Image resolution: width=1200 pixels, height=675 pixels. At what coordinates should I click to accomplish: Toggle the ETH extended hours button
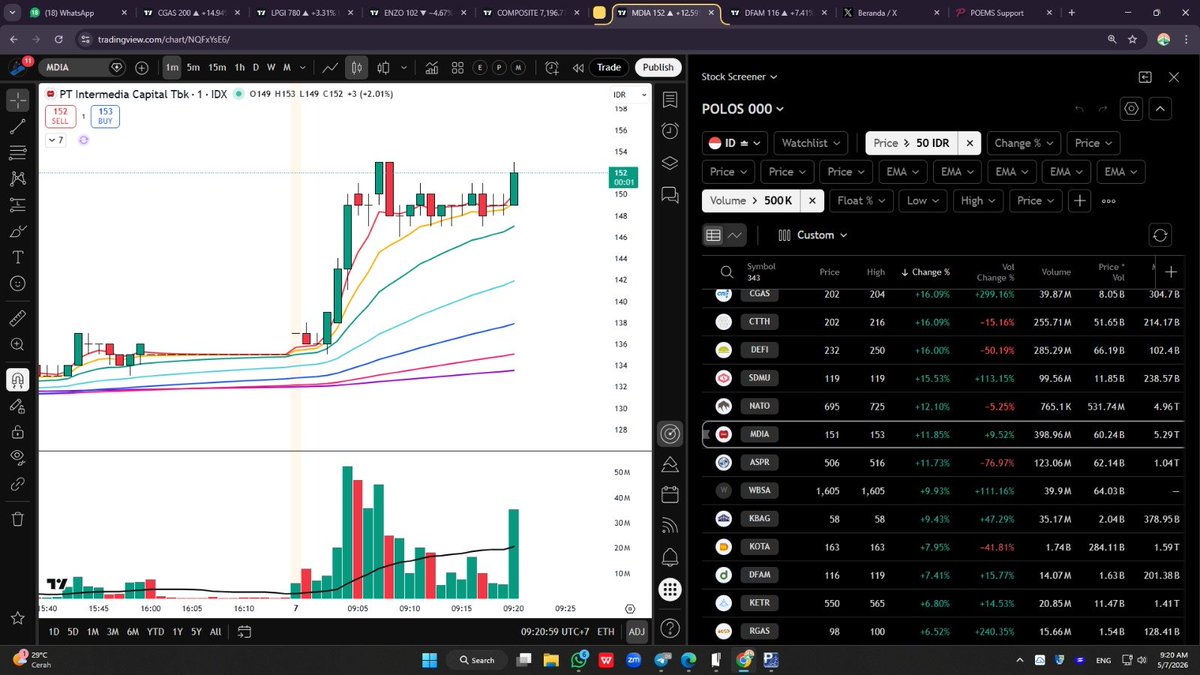(x=606, y=632)
